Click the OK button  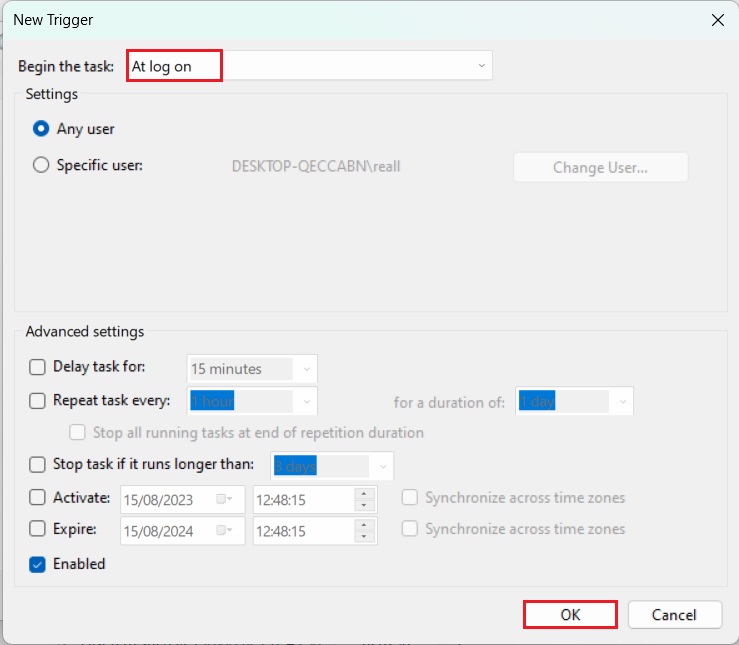(570, 614)
